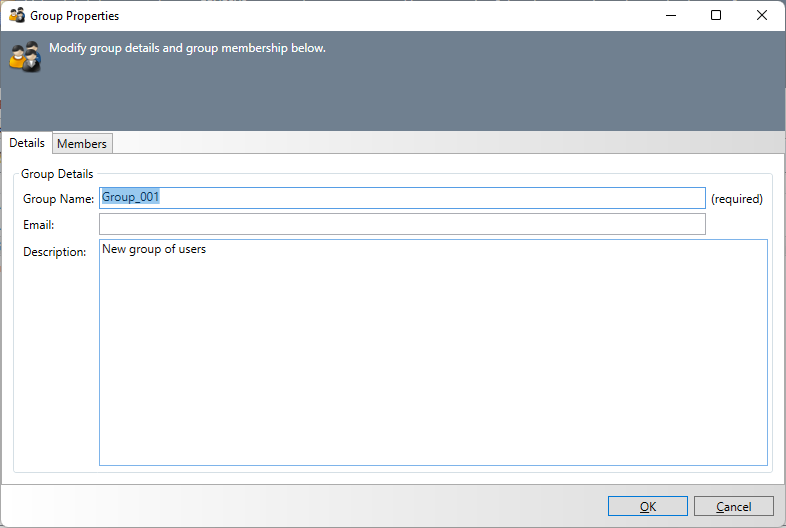786x528 pixels.
Task: Click the large users icon in the header
Action: [x=25, y=57]
